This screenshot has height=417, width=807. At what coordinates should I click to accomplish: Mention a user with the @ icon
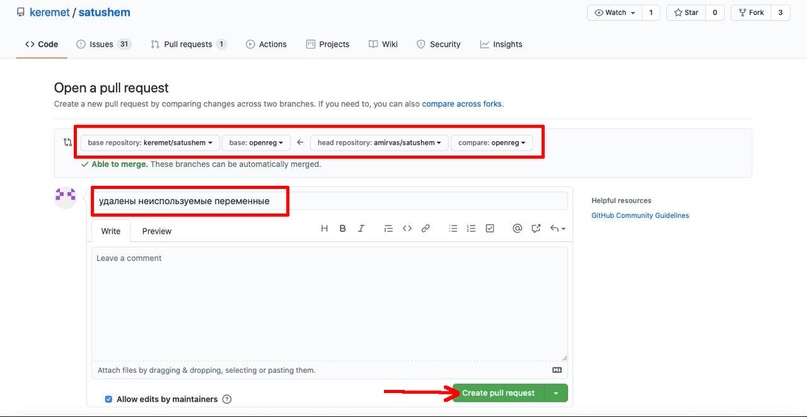click(517, 229)
